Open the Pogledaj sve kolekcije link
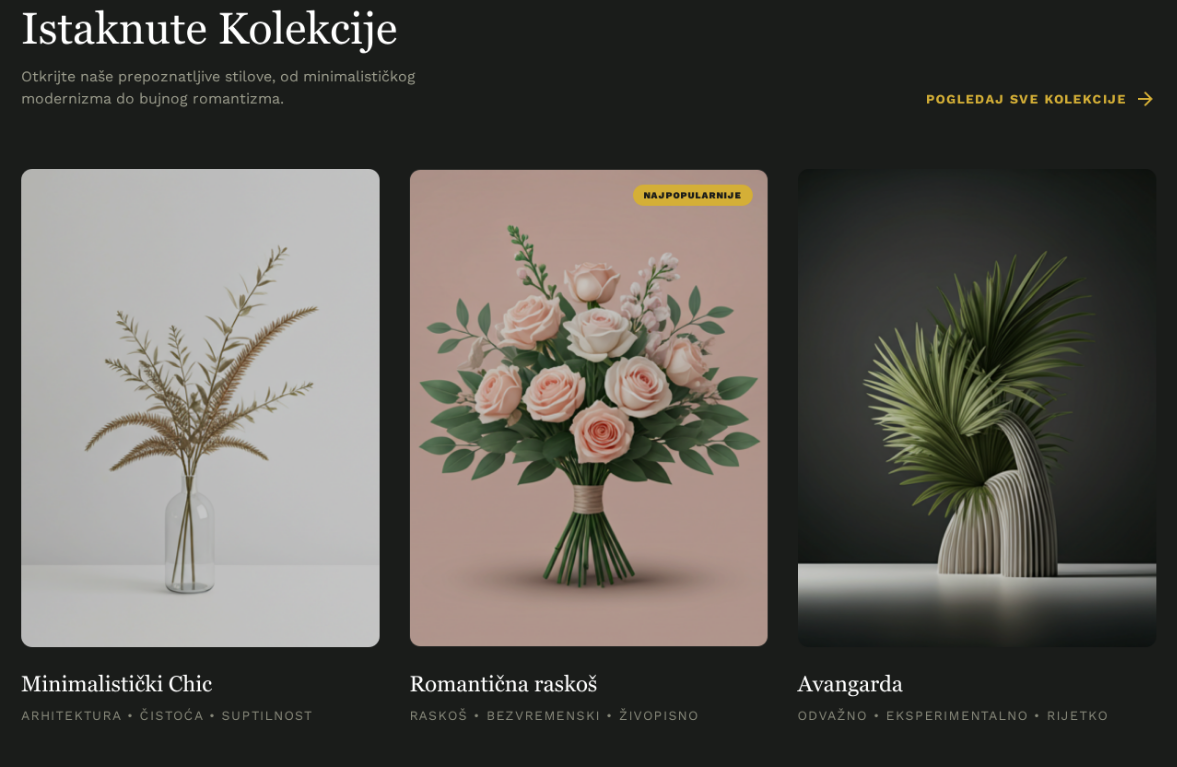 [1039, 99]
